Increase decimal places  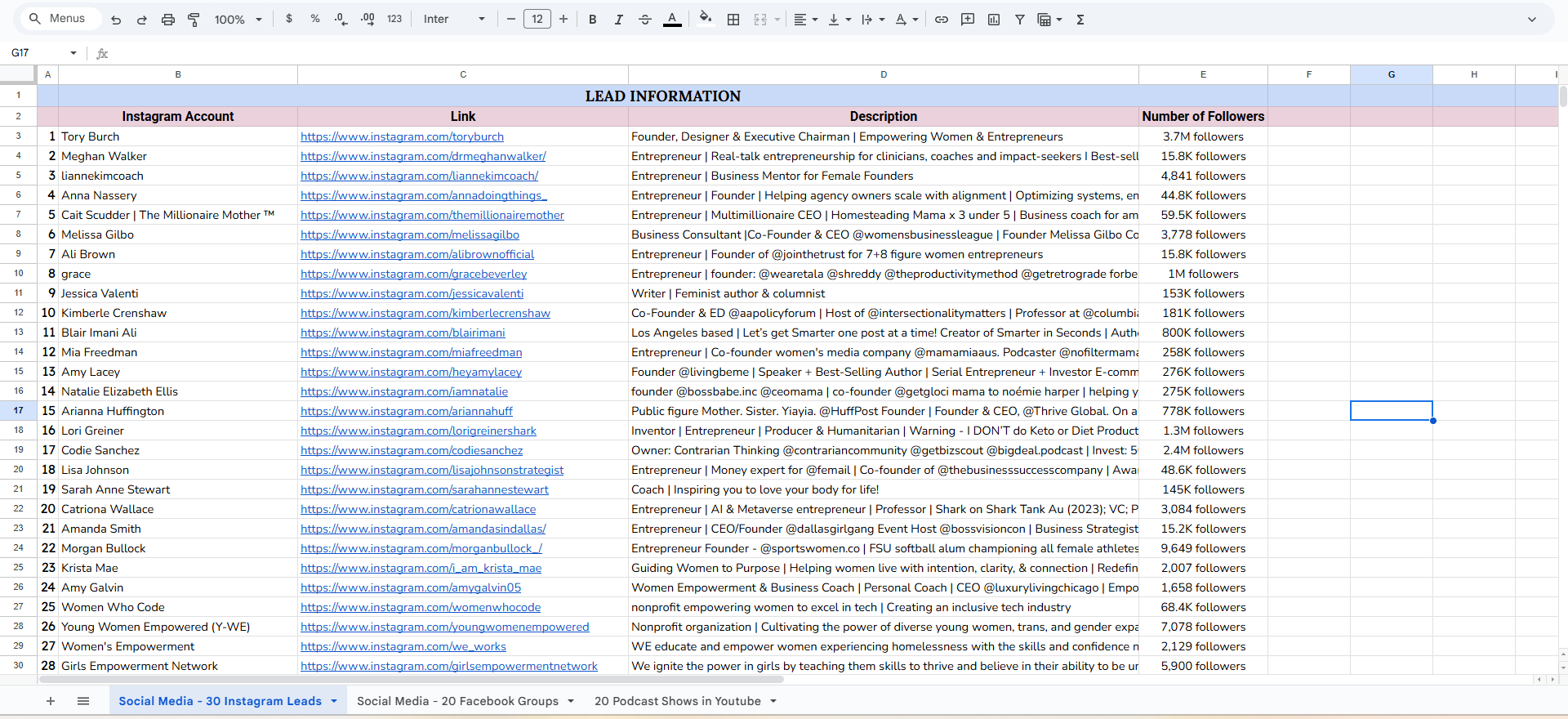[x=367, y=19]
